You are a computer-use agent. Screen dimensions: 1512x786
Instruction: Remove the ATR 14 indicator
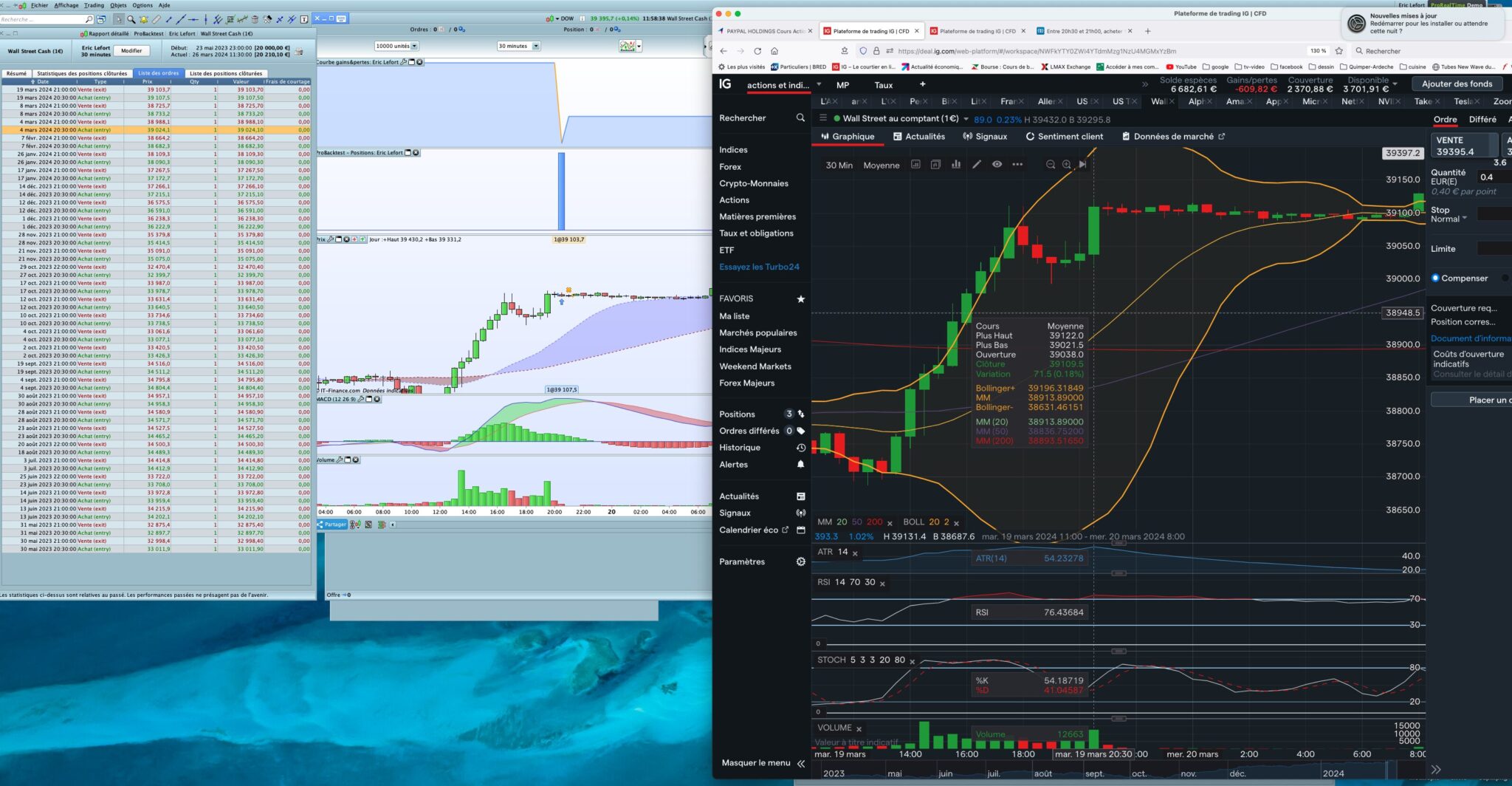point(855,553)
